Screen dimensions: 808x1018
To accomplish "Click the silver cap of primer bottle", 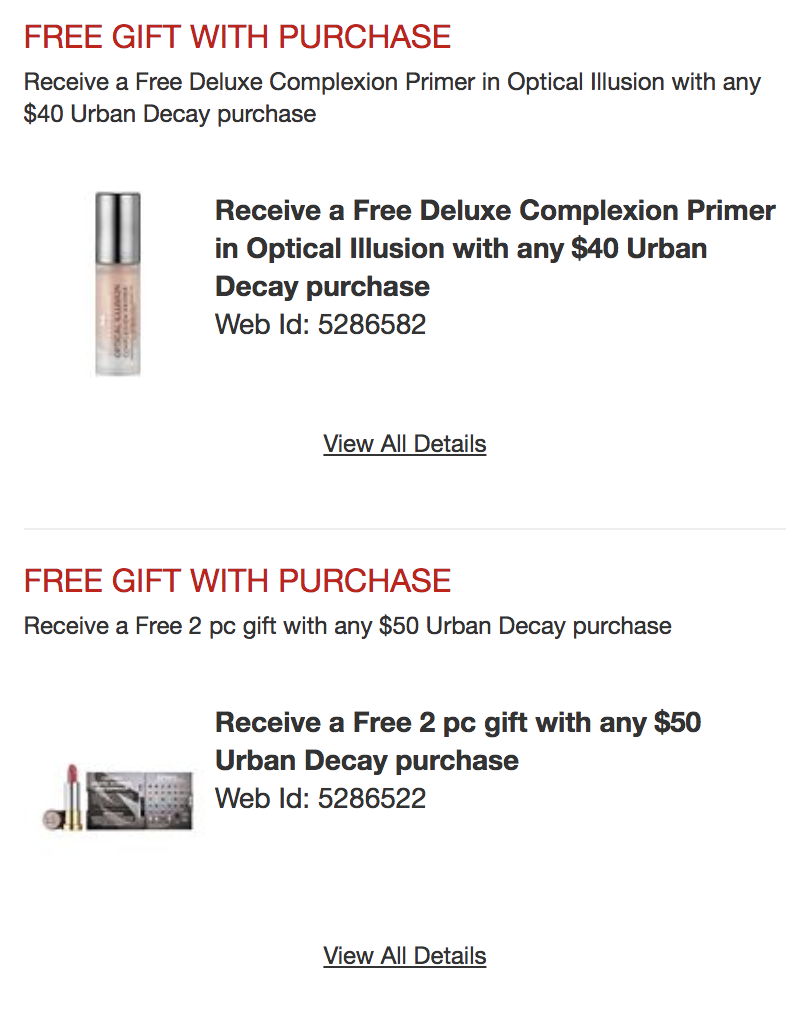I will pos(117,227).
